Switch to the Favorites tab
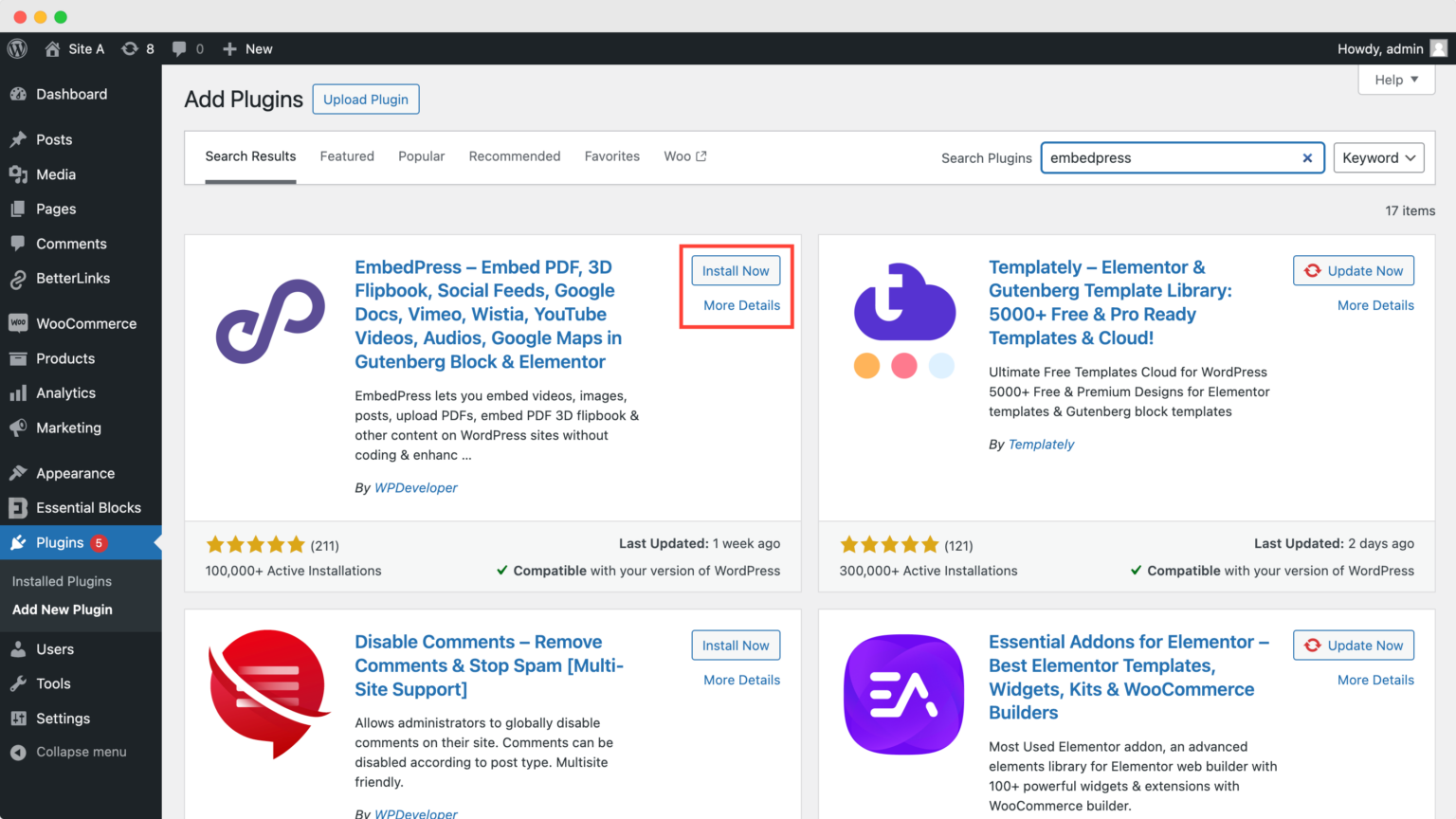 pyautogui.click(x=611, y=155)
